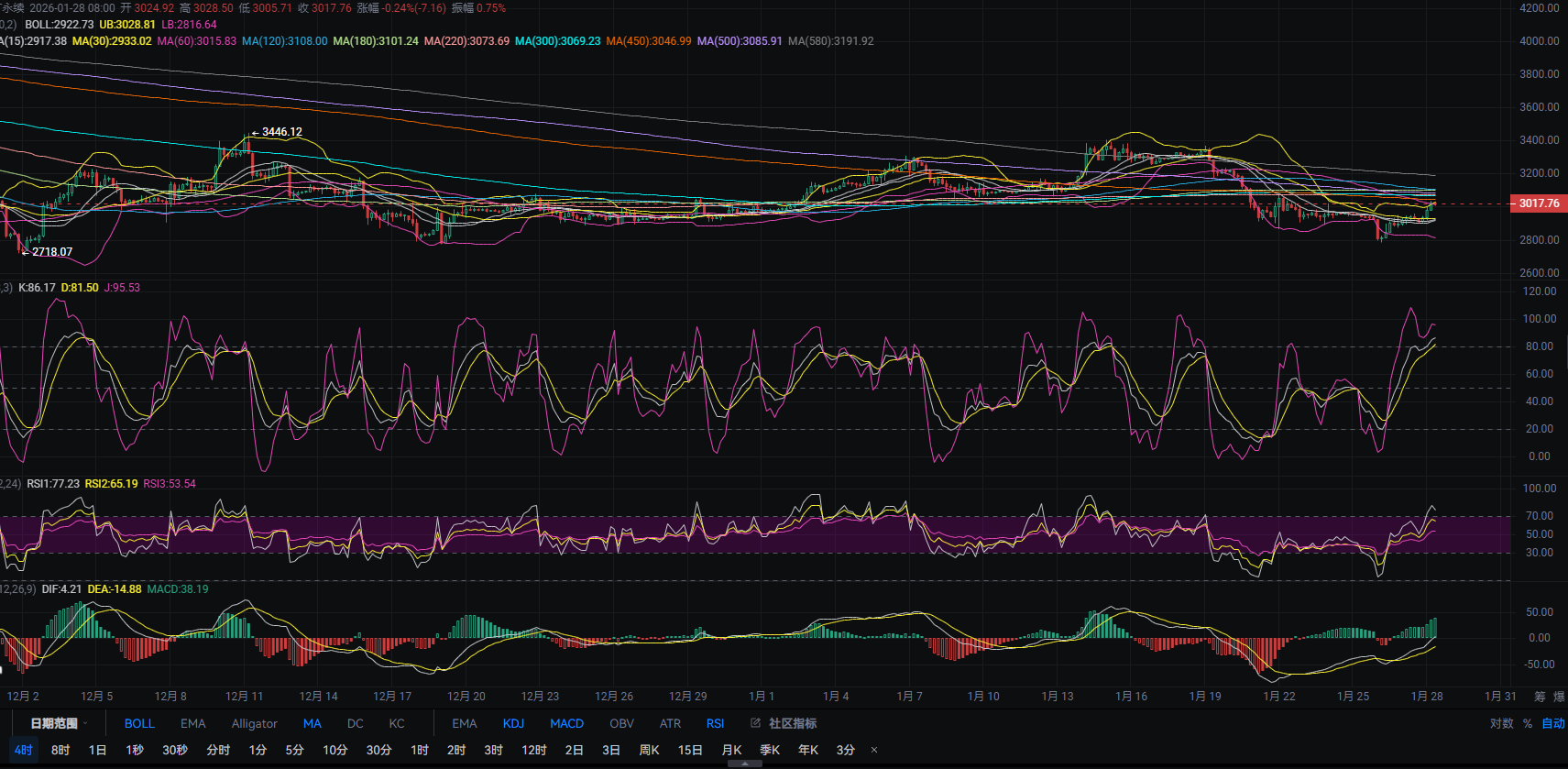Click the × icon after the 3分 timeframe
Viewport: 1568px width, 769px height.
click(874, 750)
